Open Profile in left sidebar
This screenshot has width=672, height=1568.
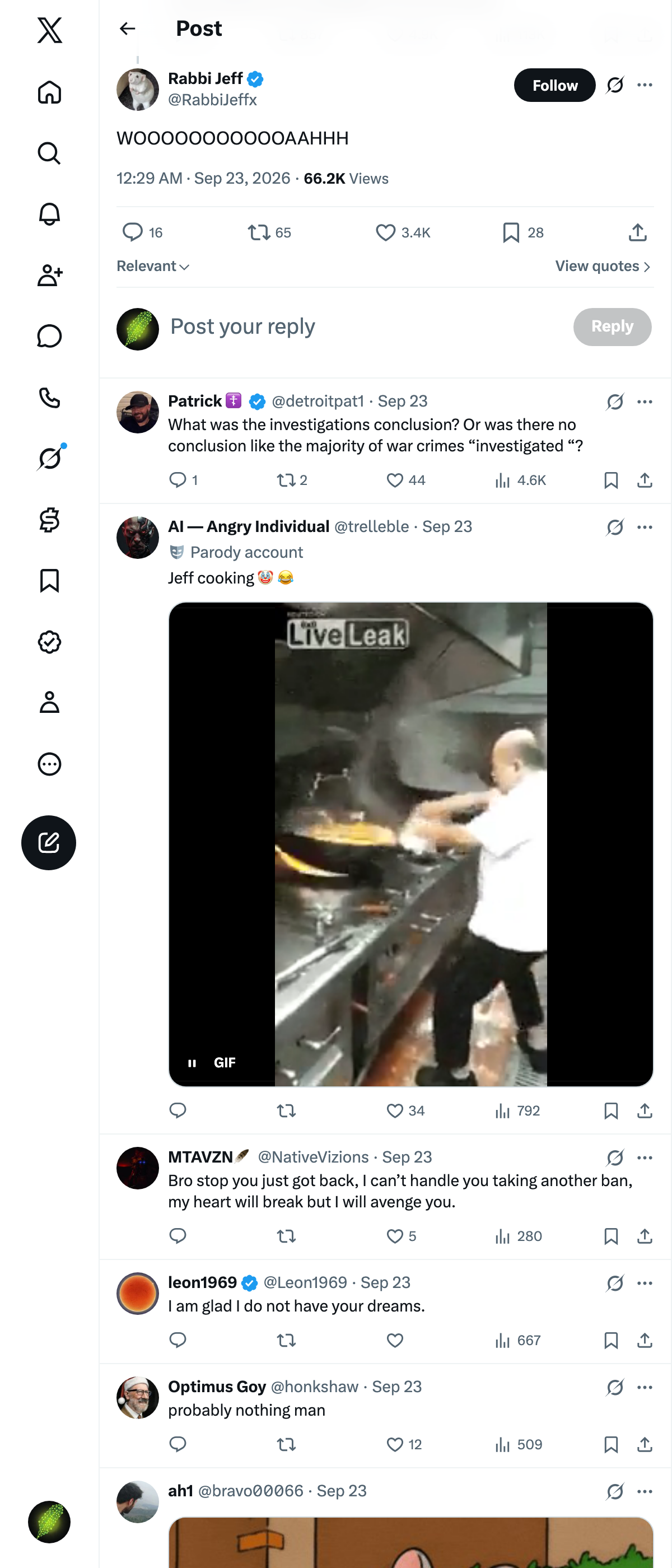click(x=49, y=702)
